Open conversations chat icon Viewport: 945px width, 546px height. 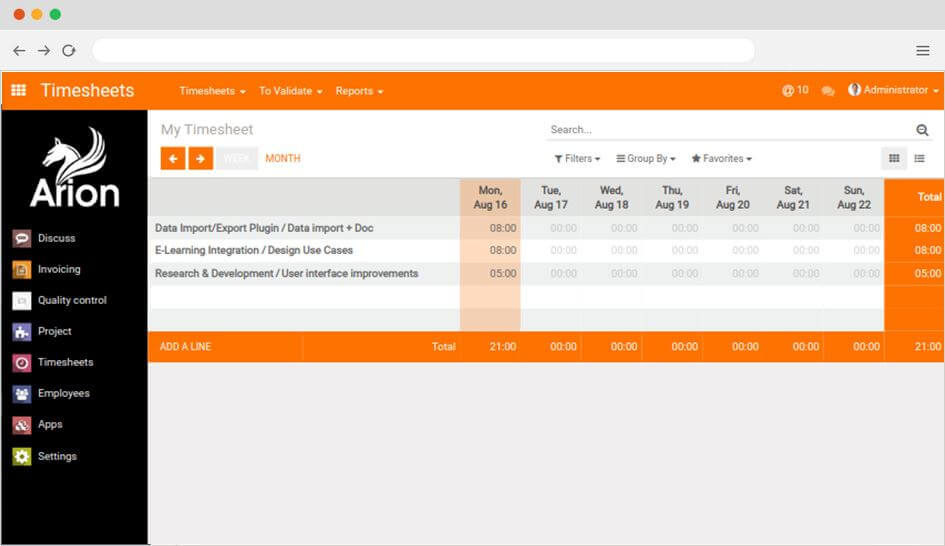[828, 91]
